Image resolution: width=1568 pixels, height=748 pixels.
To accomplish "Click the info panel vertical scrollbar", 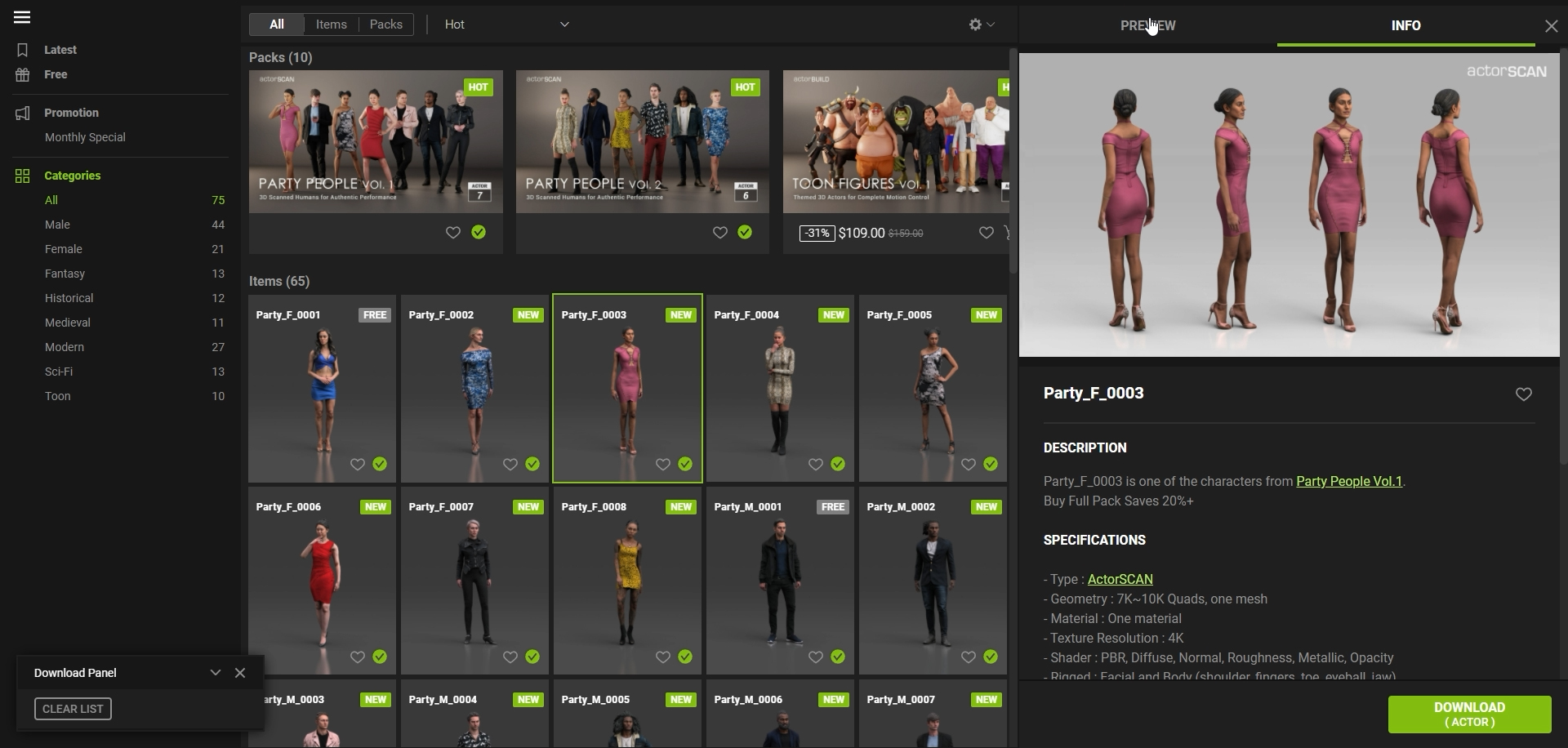I will pos(1563,257).
